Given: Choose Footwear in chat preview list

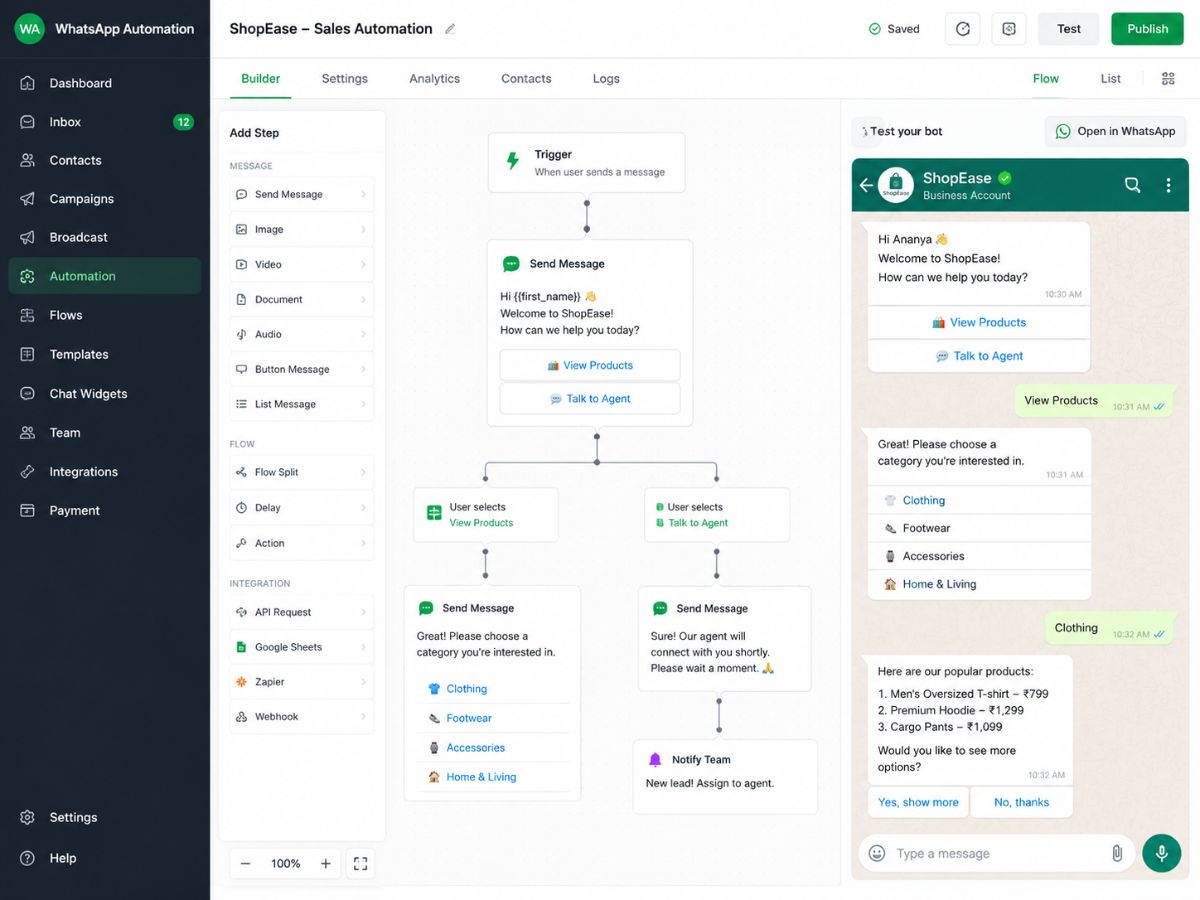Looking at the screenshot, I should tap(979, 528).
